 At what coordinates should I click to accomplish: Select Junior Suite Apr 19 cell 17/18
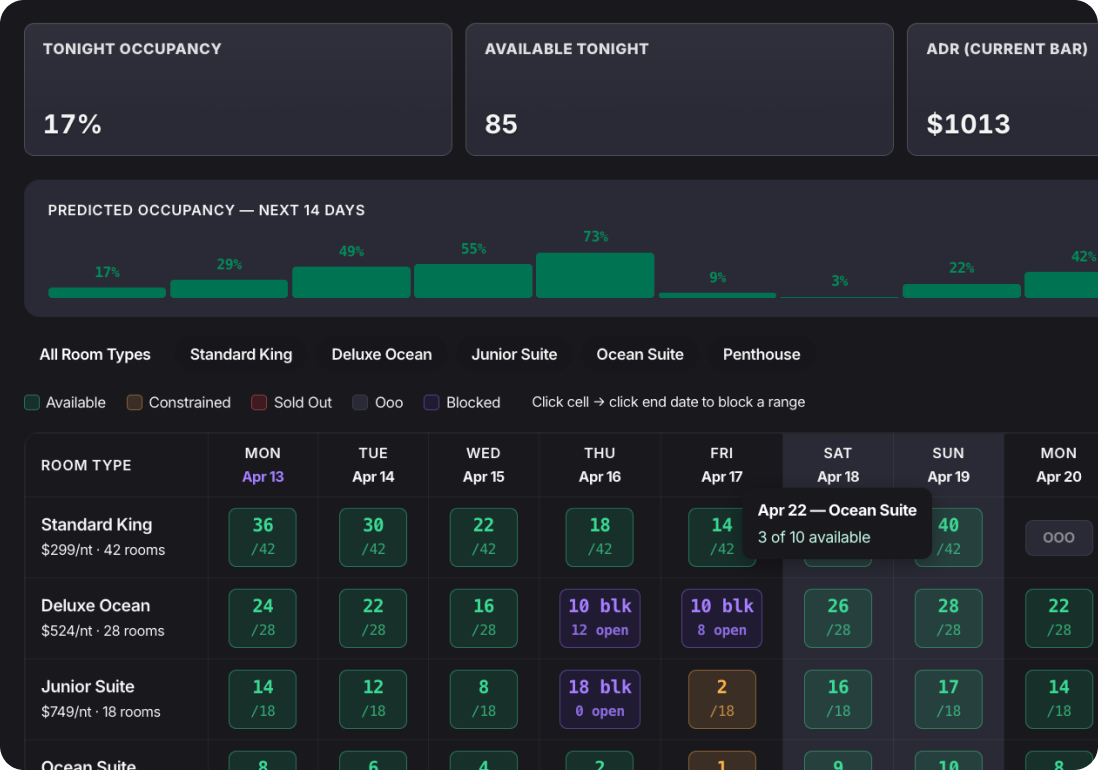tap(949, 699)
